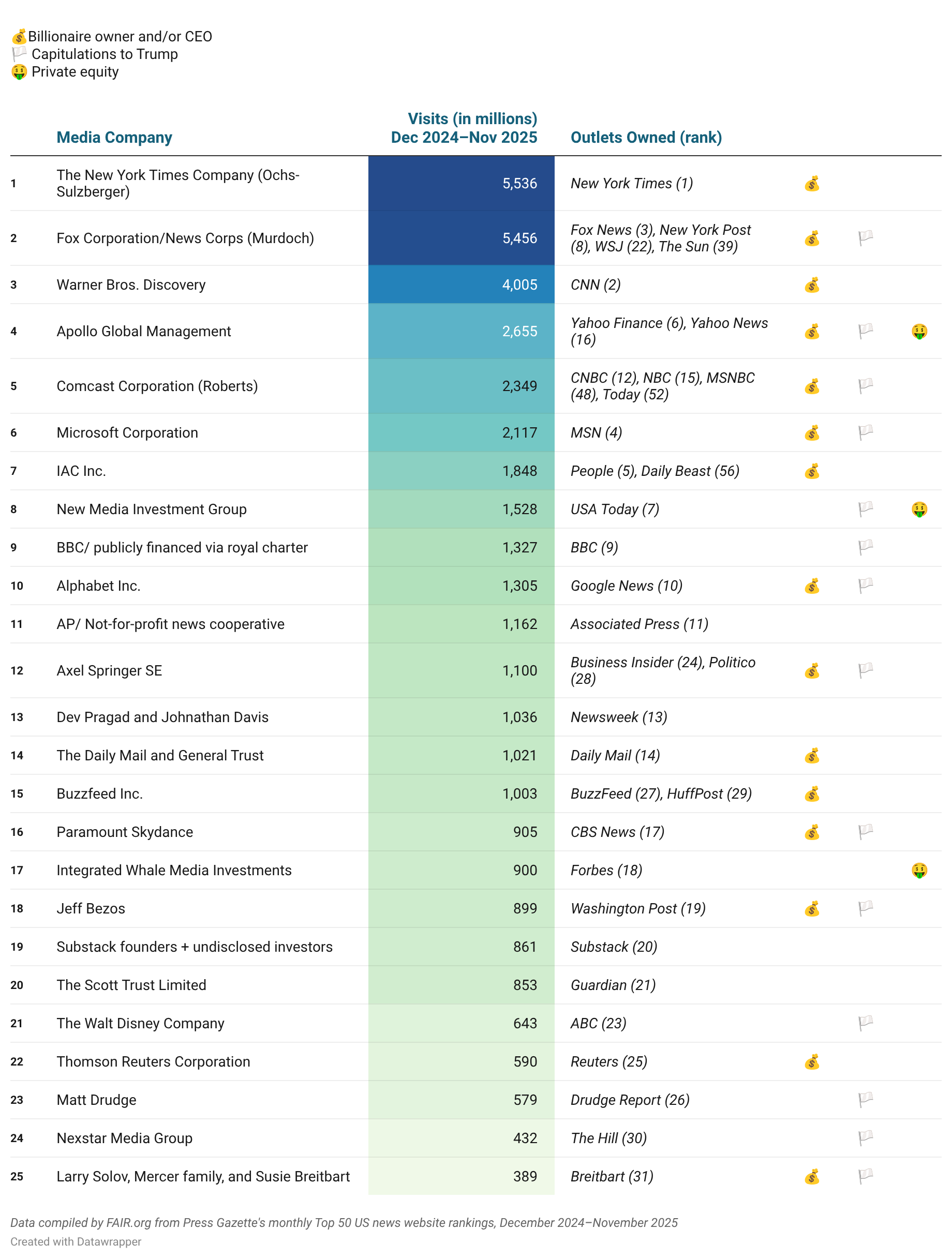
Task: Click the Jeff Bezos company name
Action: (91, 908)
